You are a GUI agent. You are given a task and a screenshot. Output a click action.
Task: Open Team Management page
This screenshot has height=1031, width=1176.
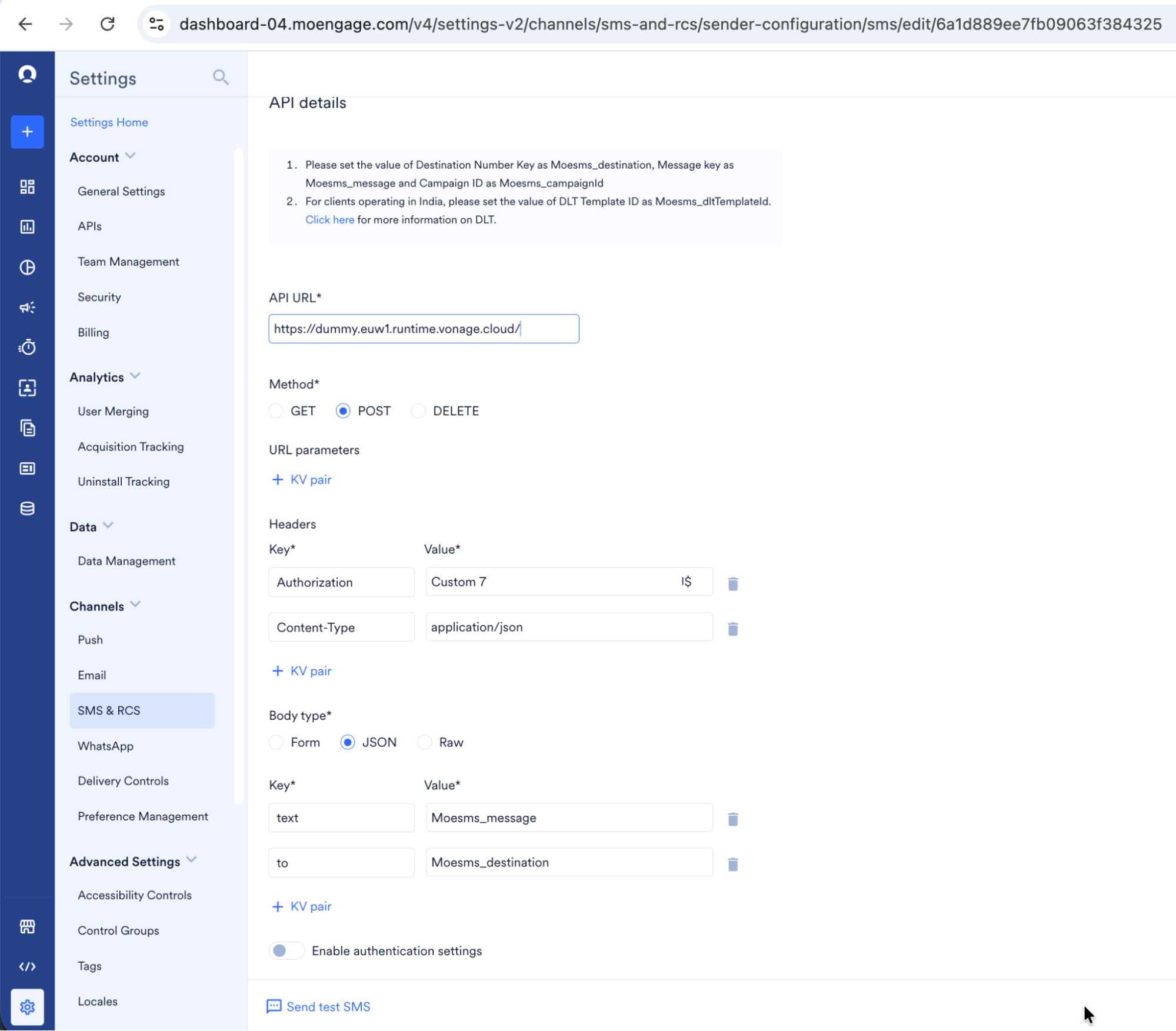tap(128, 262)
